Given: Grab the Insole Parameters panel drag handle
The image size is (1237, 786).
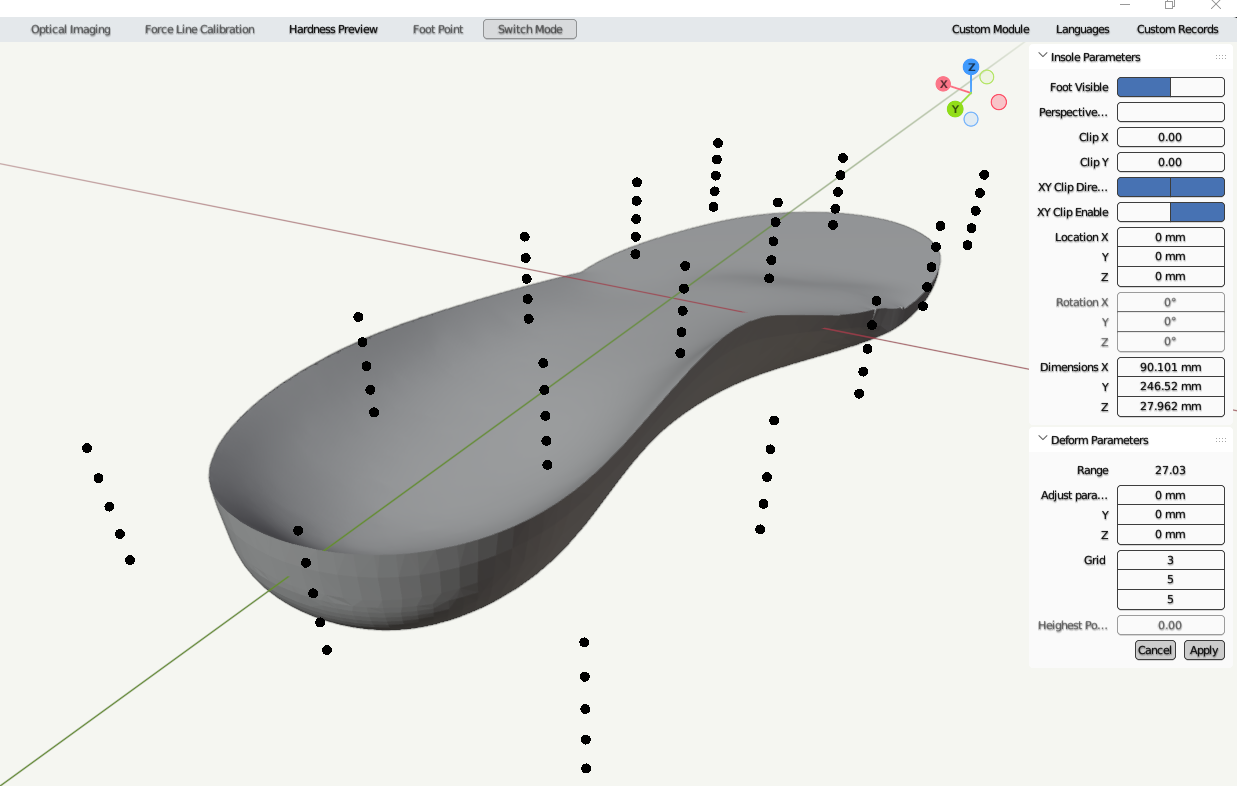Looking at the screenshot, I should (1220, 57).
